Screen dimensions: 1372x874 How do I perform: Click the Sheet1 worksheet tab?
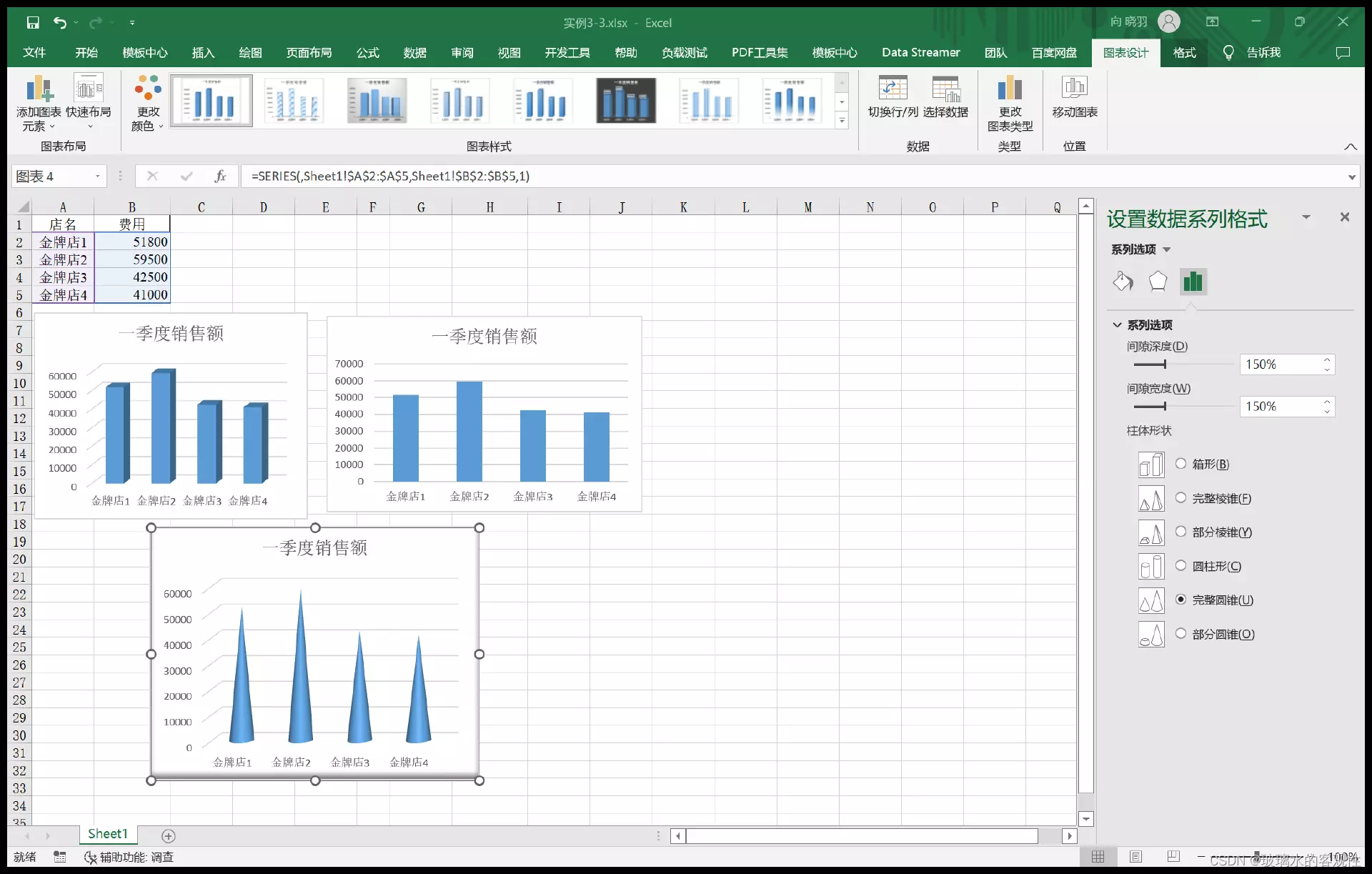(x=107, y=834)
